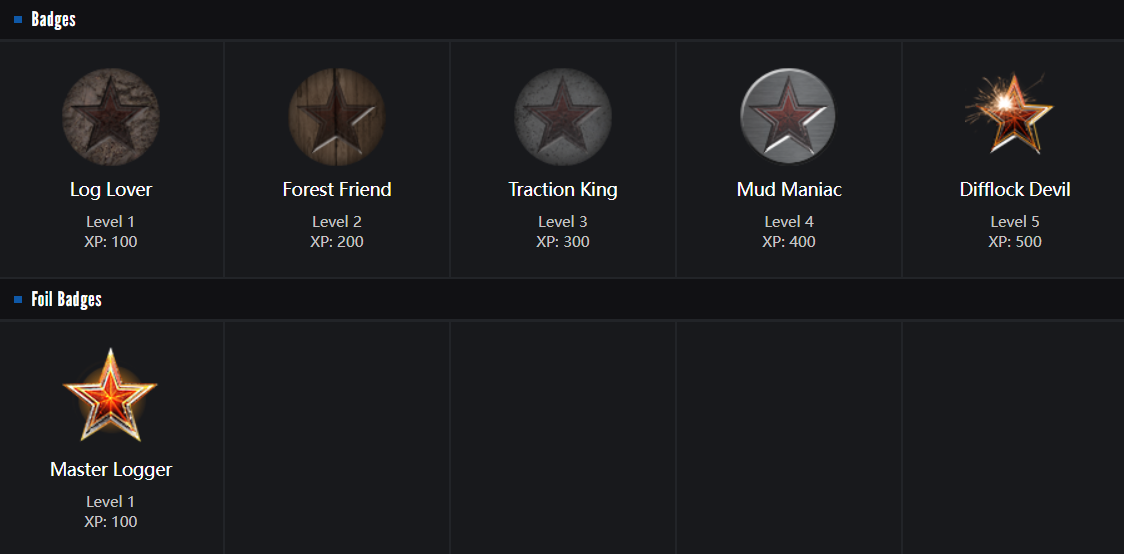Select the Master Logger foil star badge

tap(110, 396)
